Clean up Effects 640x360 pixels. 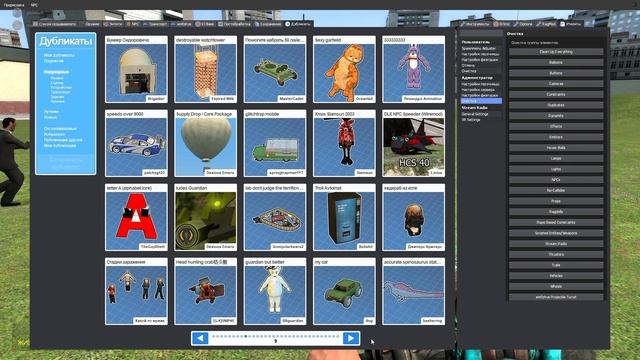[x=556, y=127]
